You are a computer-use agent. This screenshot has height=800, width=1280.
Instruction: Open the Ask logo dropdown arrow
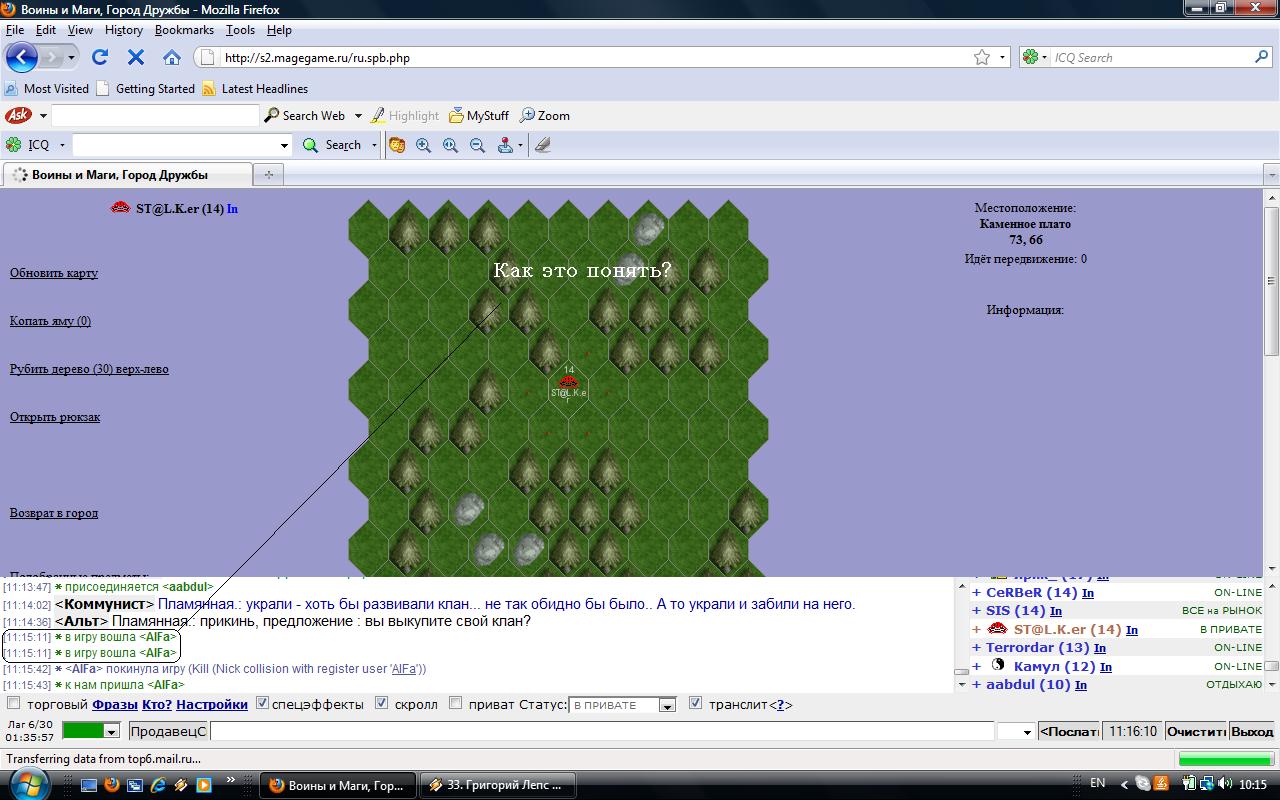click(x=43, y=115)
